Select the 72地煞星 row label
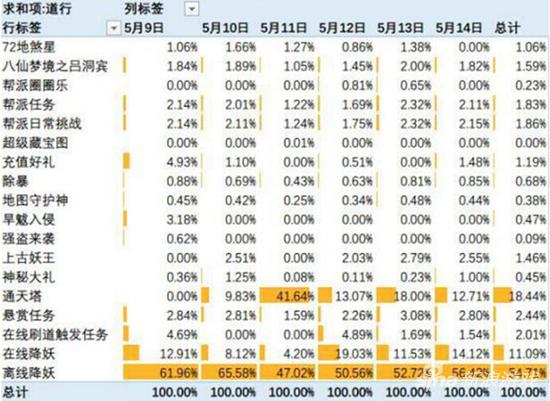Viewport: 550px width, 401px height. 29,47
